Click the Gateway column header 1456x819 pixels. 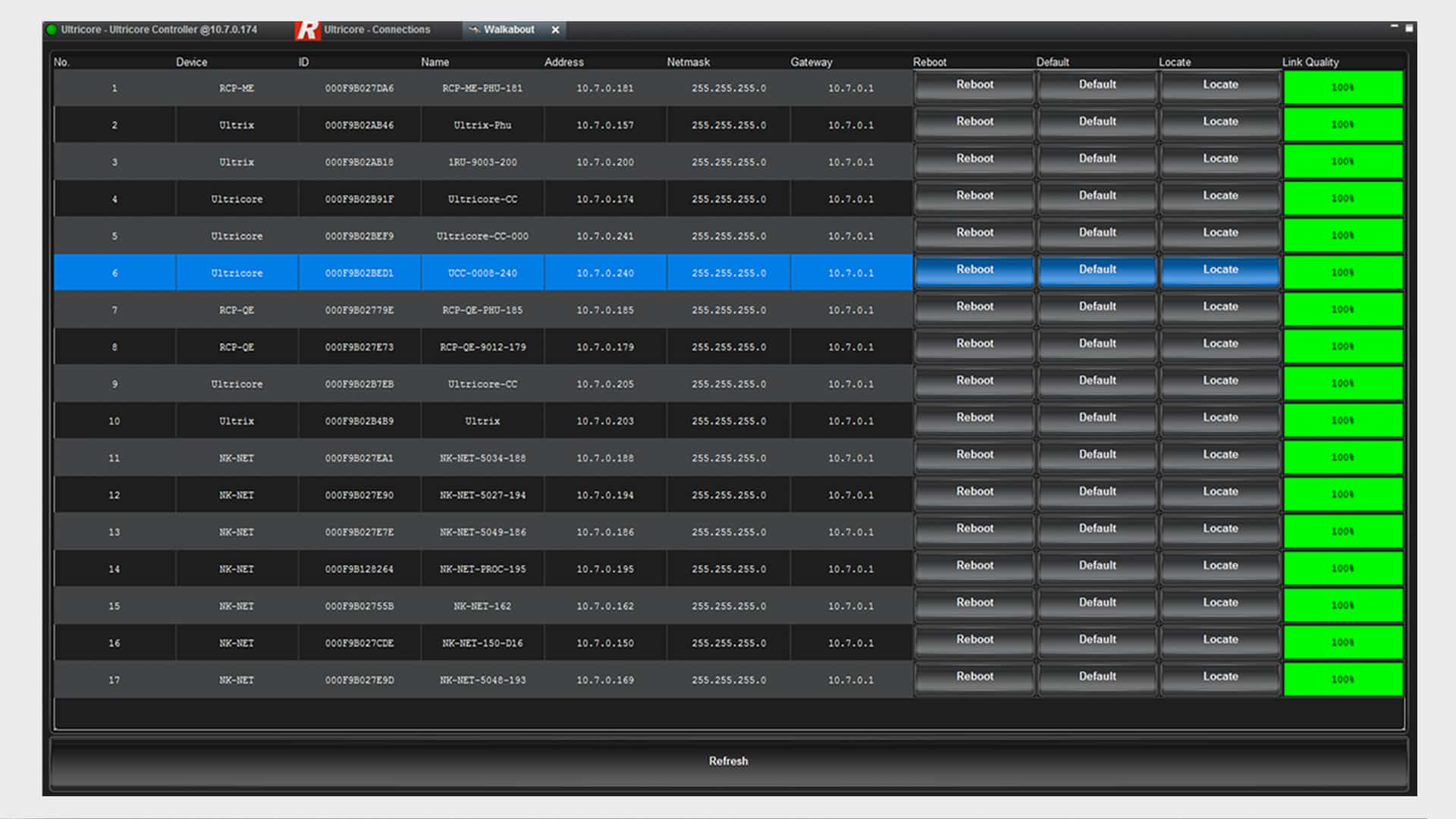click(811, 62)
